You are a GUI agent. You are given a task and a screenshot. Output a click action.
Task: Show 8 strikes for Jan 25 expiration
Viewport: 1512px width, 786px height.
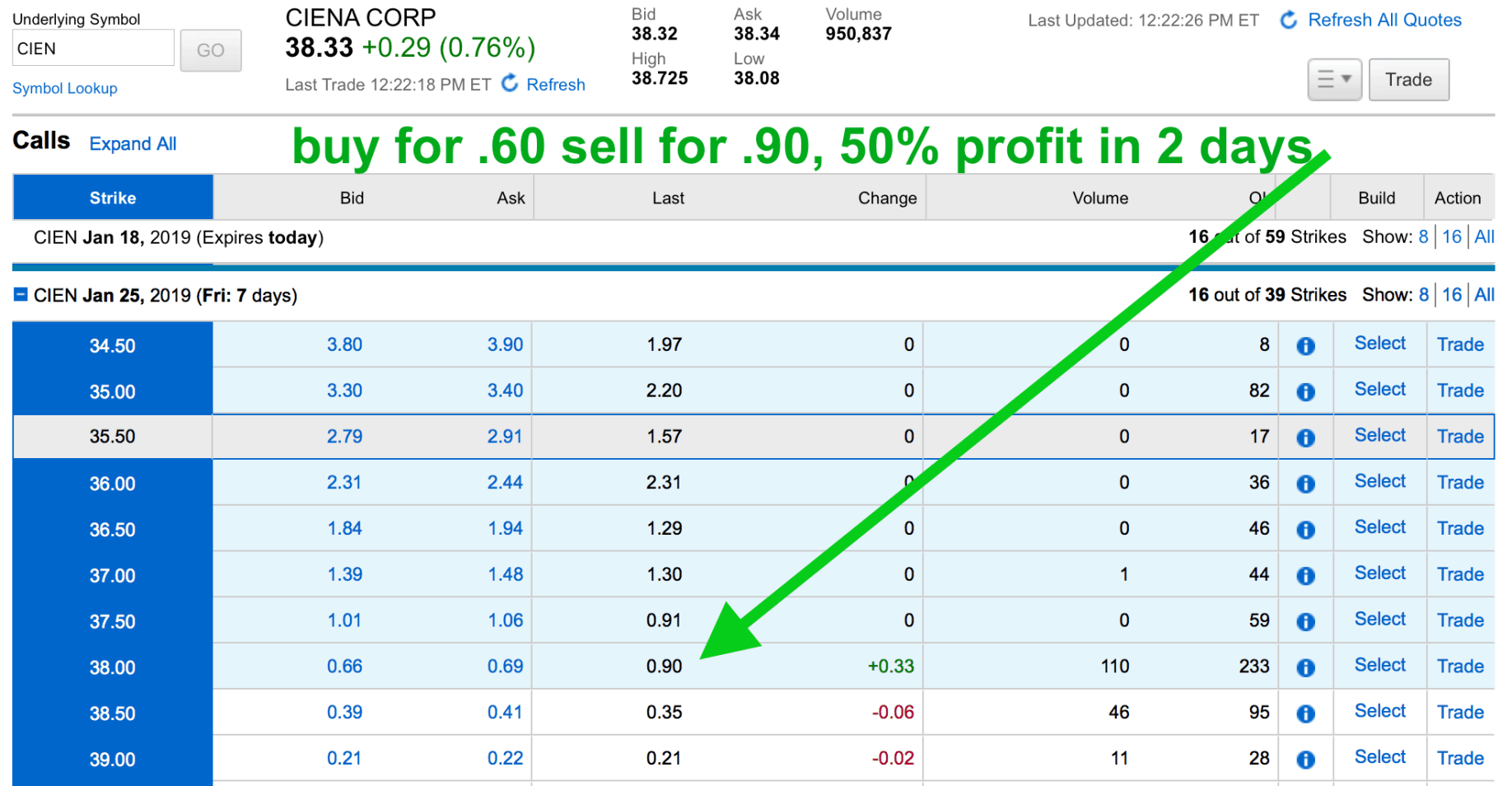point(1423,295)
